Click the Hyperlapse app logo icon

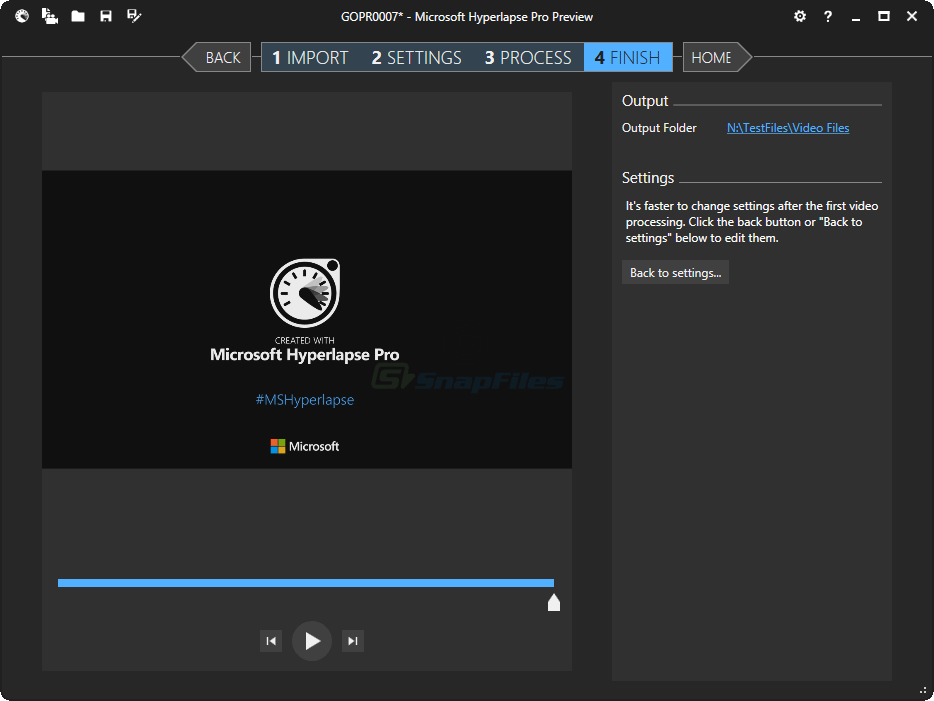(x=22, y=16)
